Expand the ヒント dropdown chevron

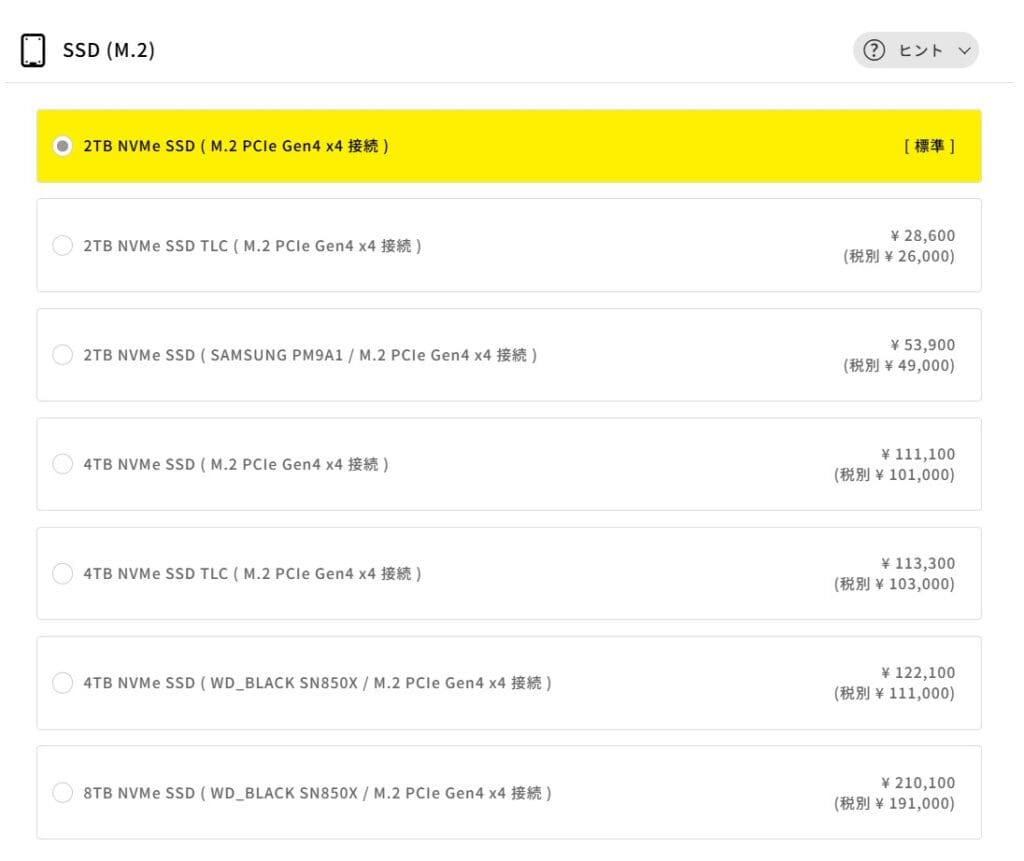point(964,50)
